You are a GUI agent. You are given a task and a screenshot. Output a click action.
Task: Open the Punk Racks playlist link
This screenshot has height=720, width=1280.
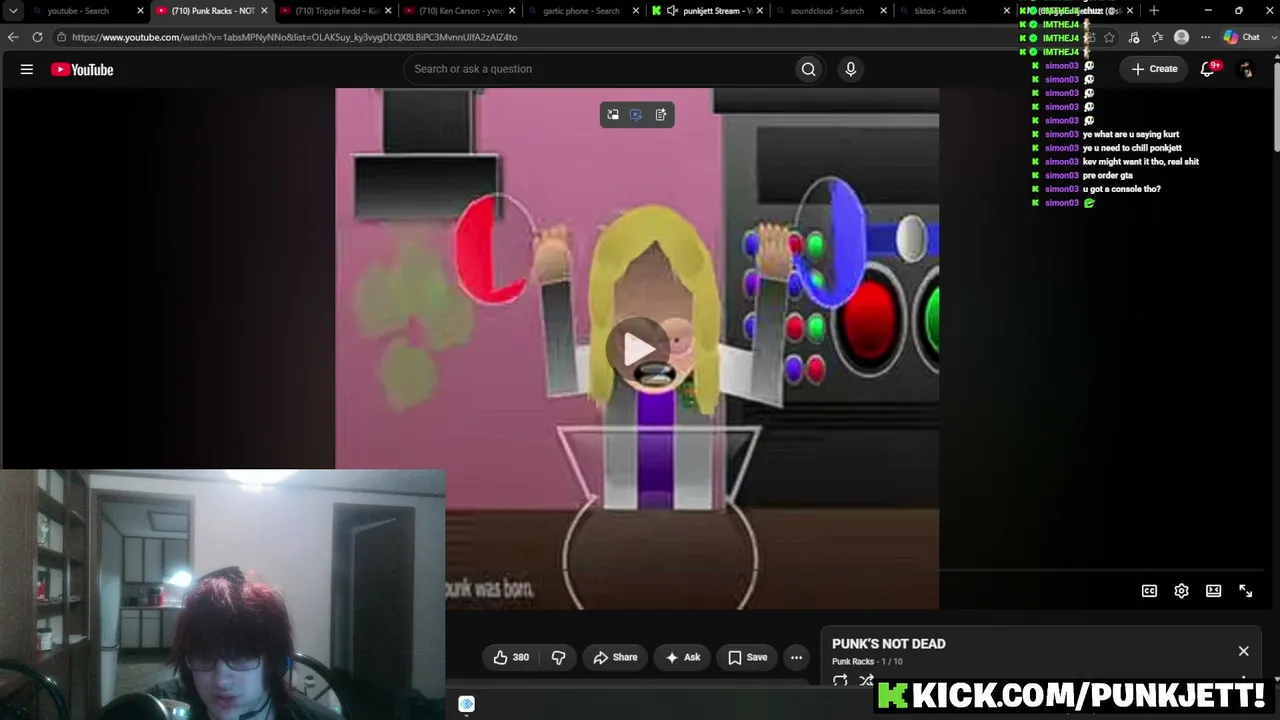tap(853, 662)
